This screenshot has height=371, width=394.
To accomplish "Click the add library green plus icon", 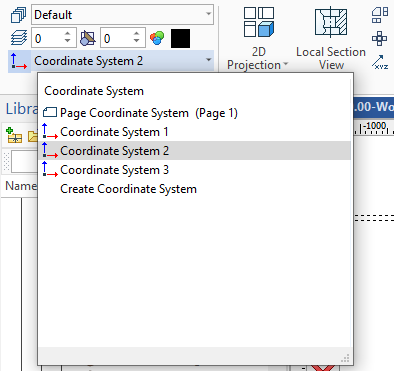I will pyautogui.click(x=14, y=135).
